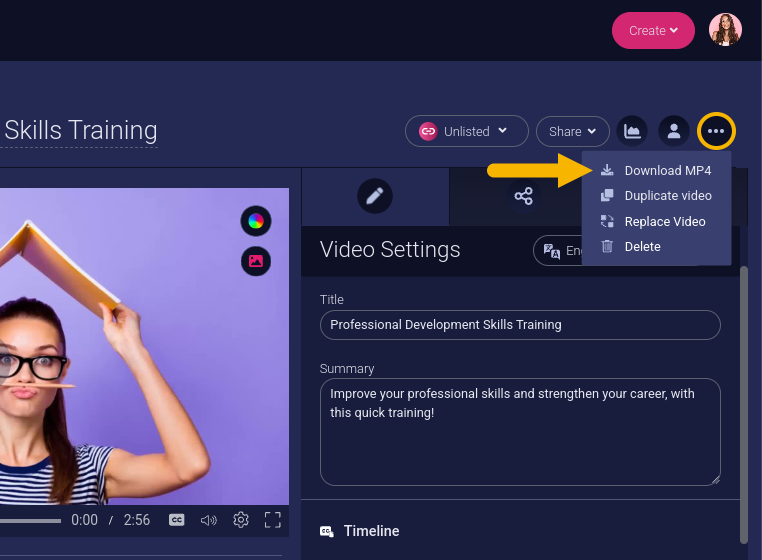Switch to the share nodes tab
Screen dimensions: 762x560
[x=523, y=196]
